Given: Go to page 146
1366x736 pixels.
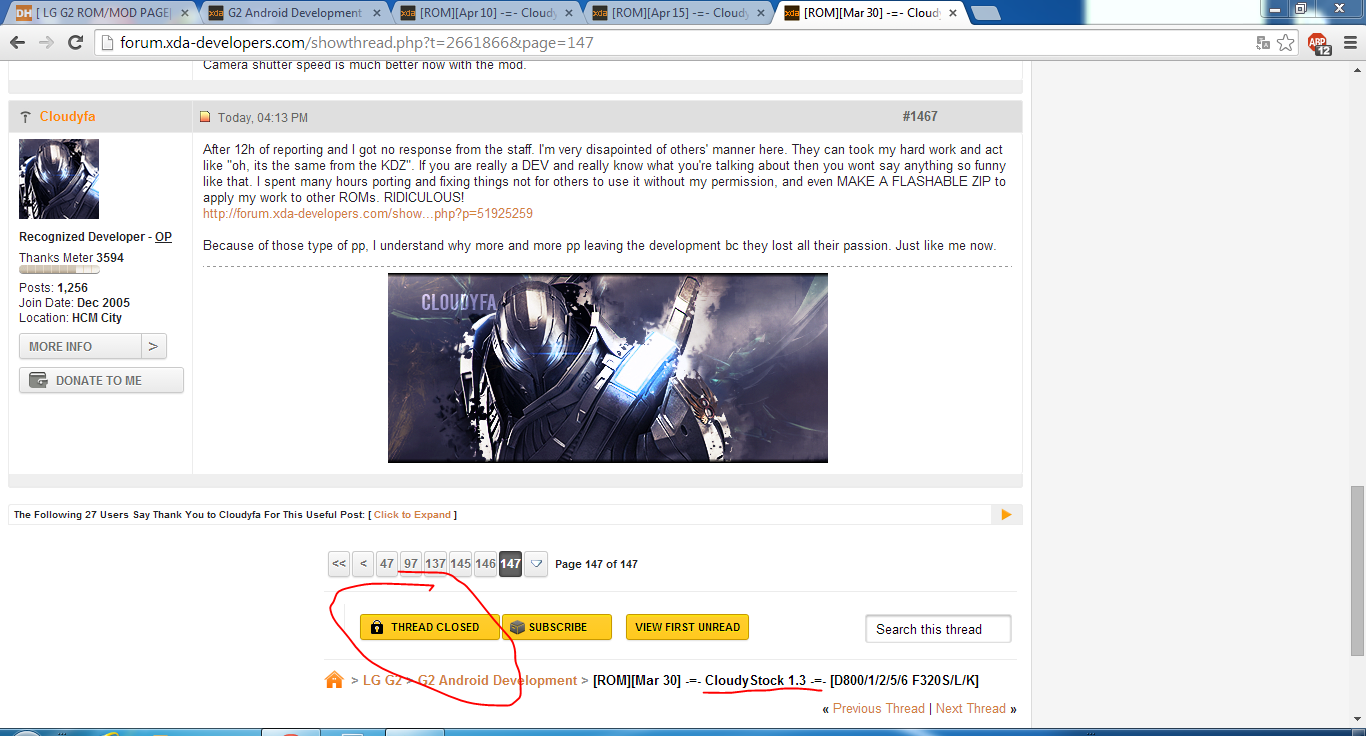Looking at the screenshot, I should coord(485,564).
